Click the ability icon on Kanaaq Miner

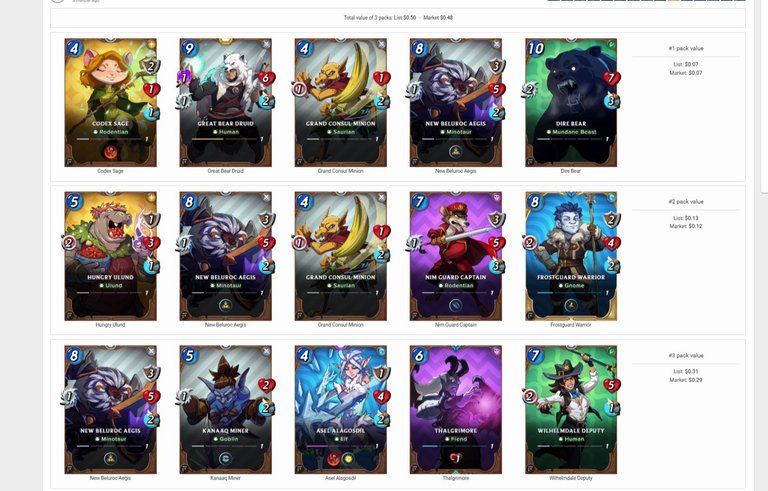click(x=226, y=459)
